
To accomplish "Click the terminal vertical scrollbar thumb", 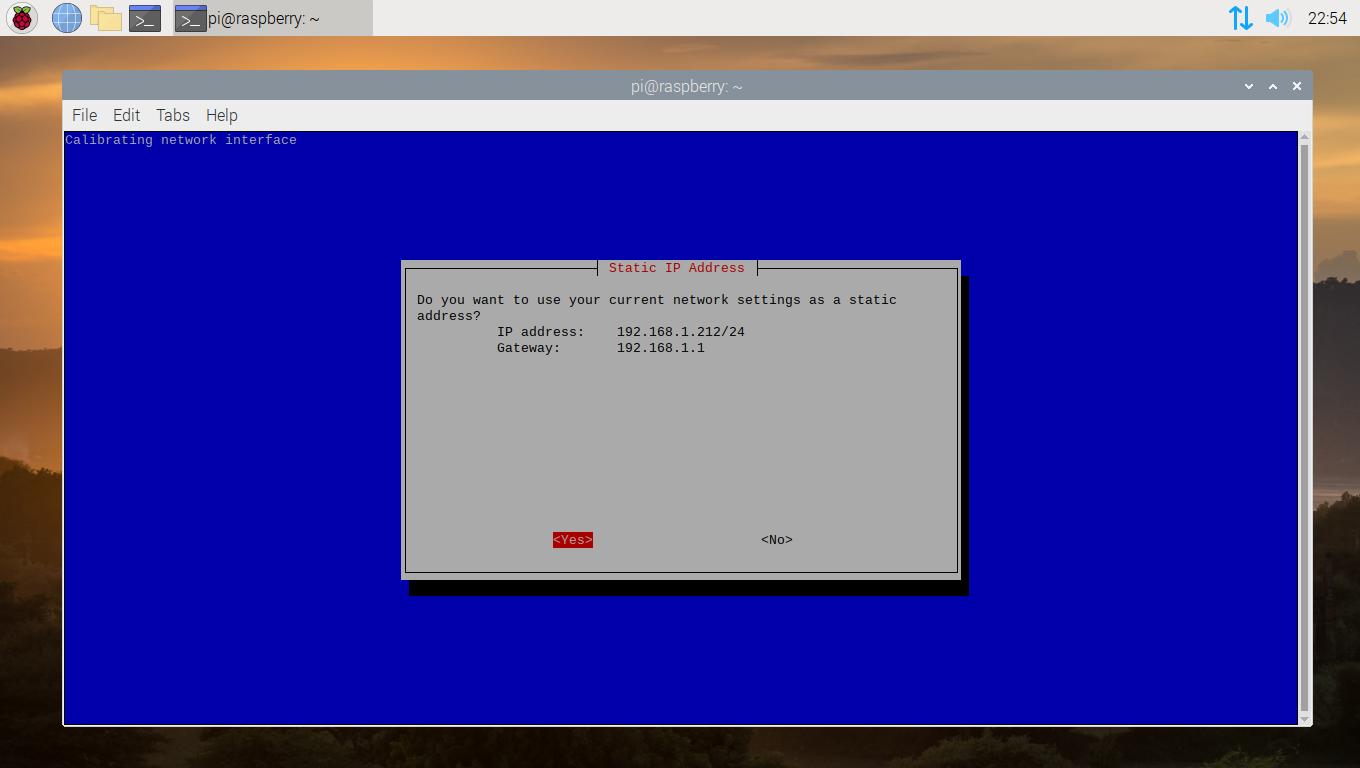I will 1304,427.
